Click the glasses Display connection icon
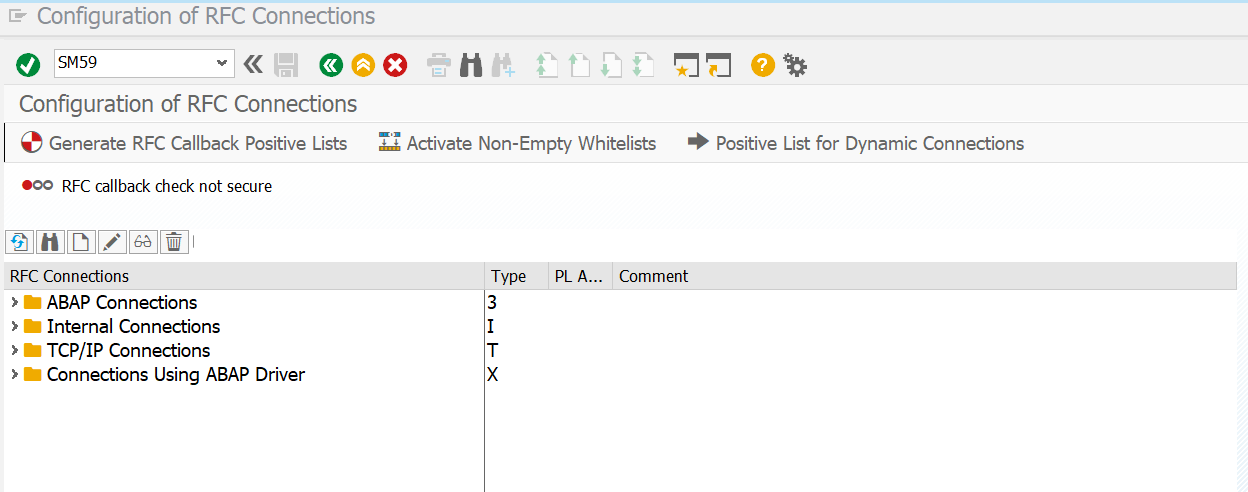This screenshot has width=1248, height=492. click(143, 242)
